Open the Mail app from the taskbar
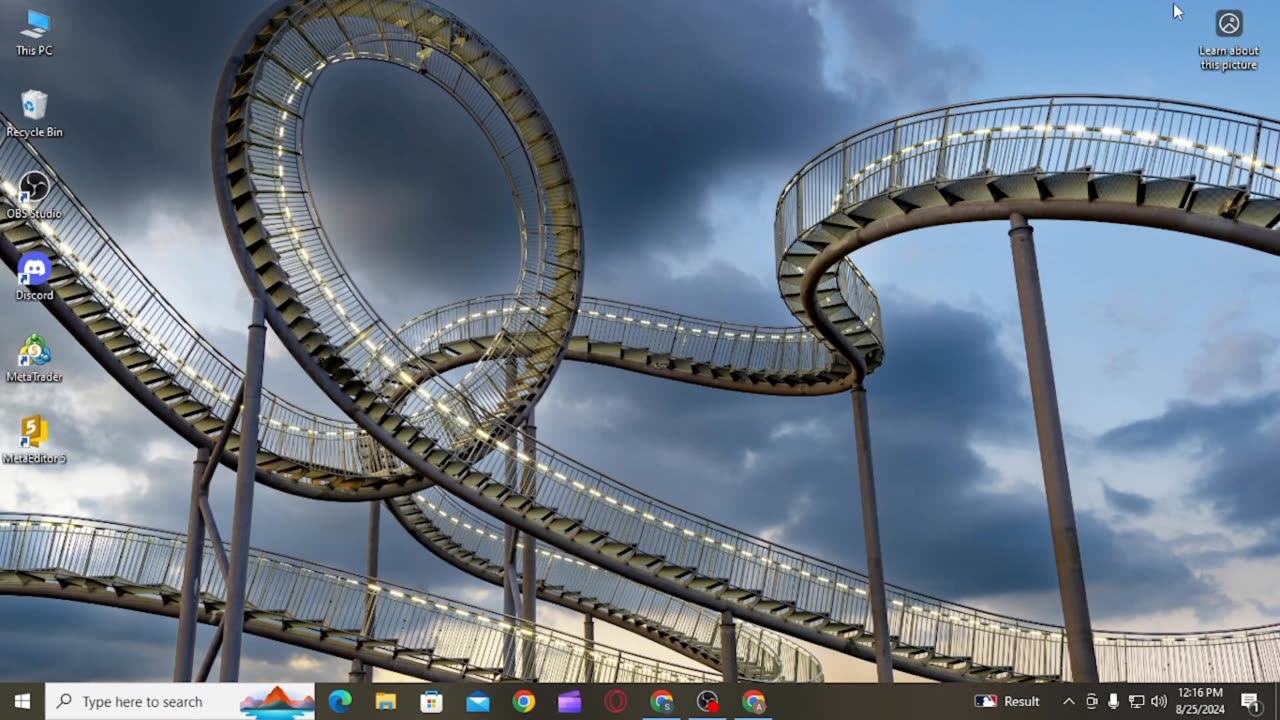Screen dimensions: 1280x720 (x=478, y=702)
